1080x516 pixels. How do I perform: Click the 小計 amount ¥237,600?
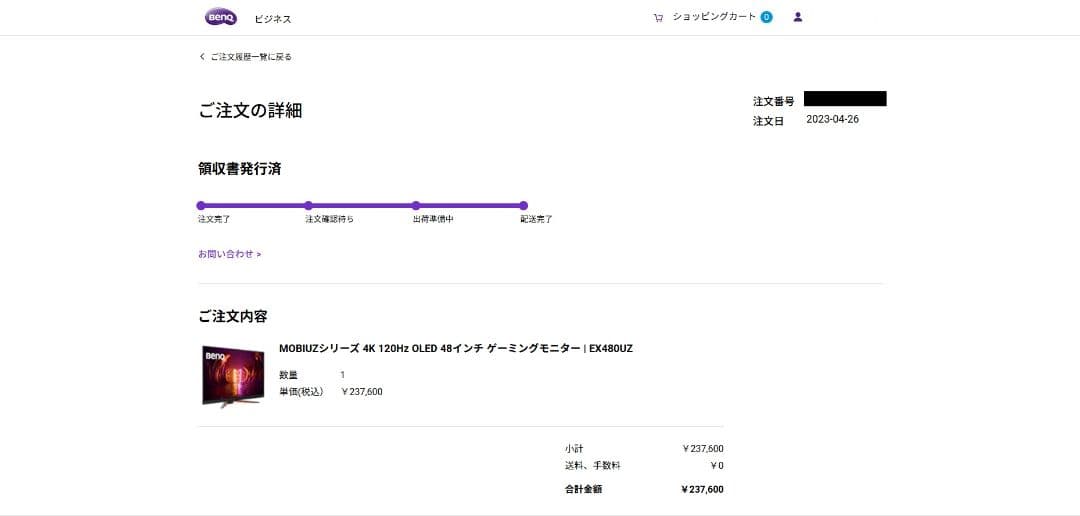pos(703,448)
